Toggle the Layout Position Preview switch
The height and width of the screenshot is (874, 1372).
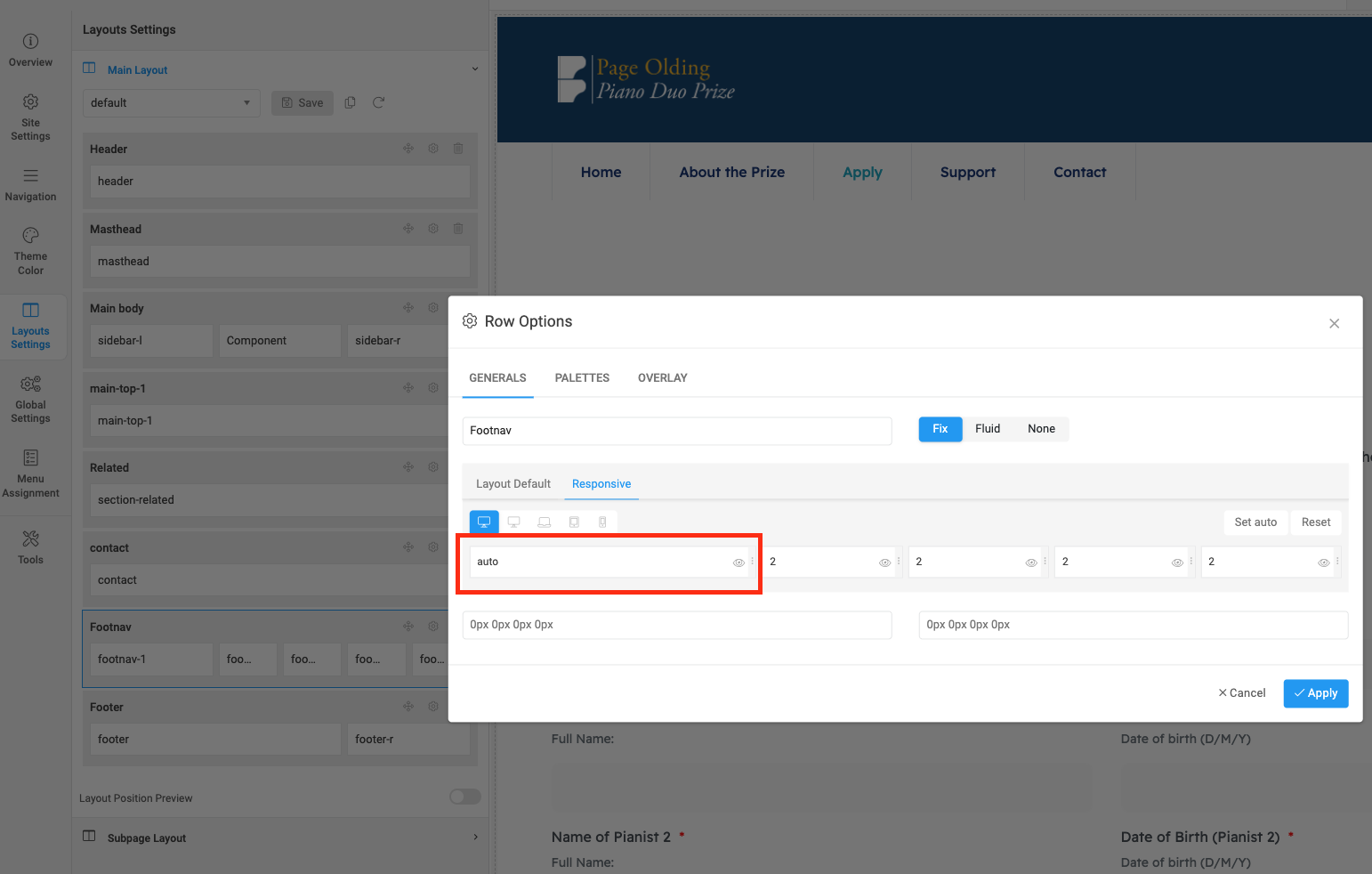(465, 797)
